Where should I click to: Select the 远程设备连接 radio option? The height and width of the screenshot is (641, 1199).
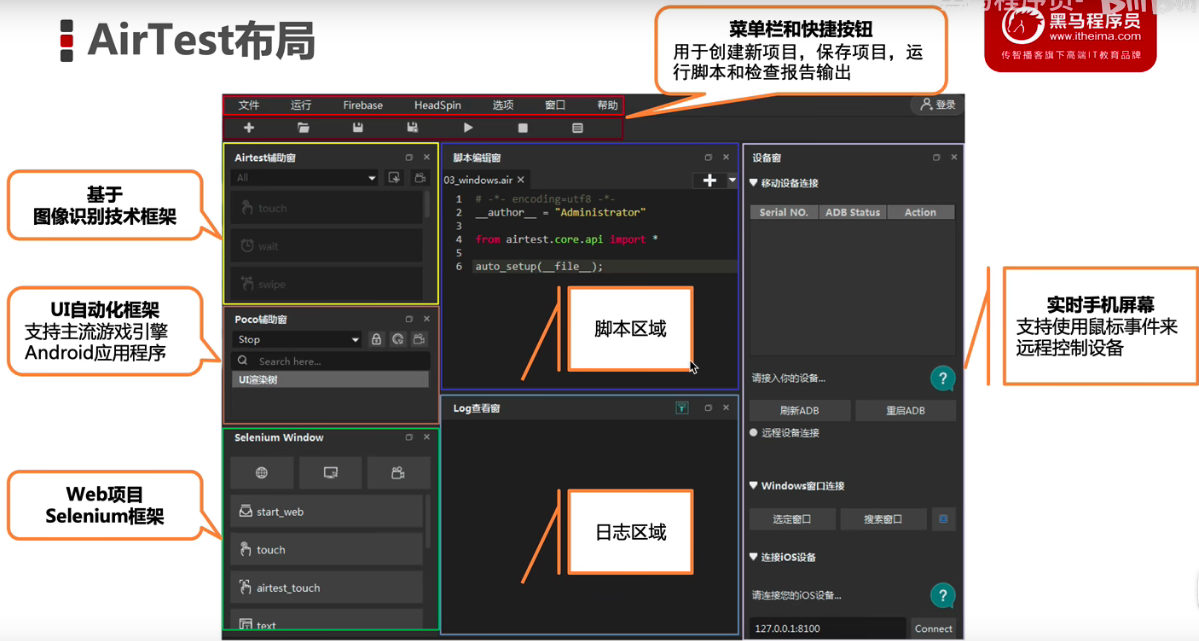(753, 433)
